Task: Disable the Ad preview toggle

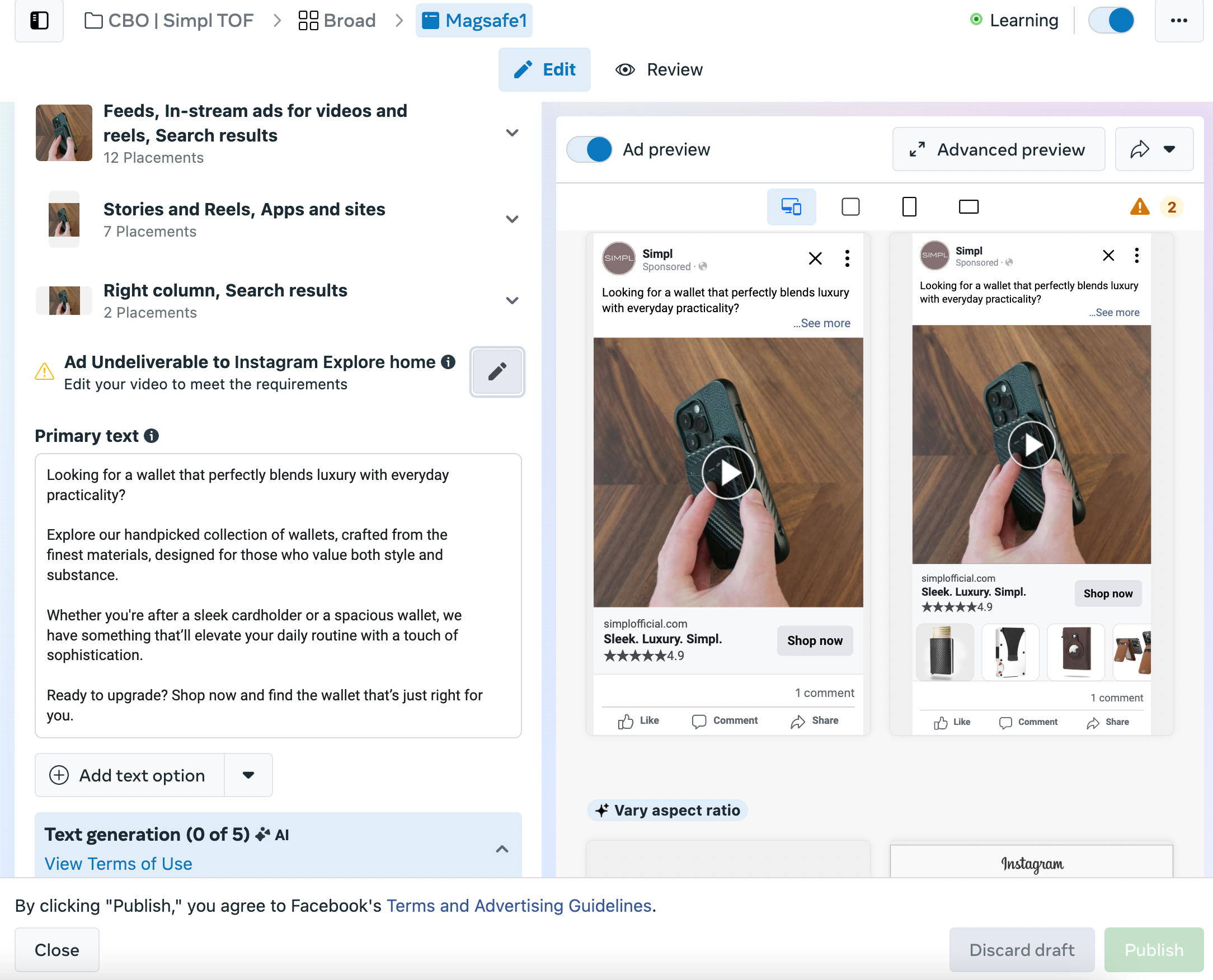Action: pyautogui.click(x=589, y=149)
